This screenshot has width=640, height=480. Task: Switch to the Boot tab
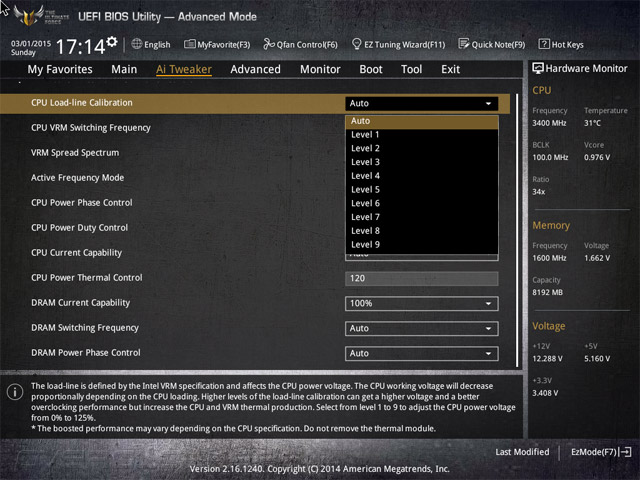point(371,69)
